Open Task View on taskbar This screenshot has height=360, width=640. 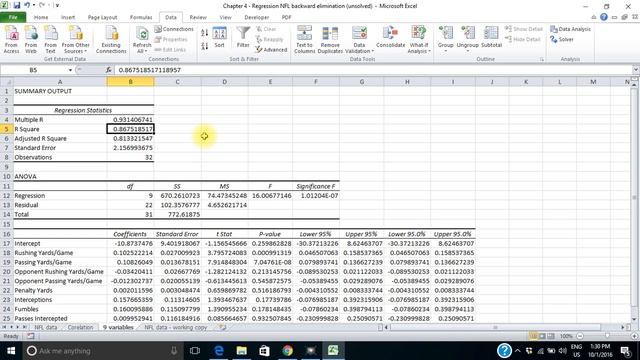195,351
